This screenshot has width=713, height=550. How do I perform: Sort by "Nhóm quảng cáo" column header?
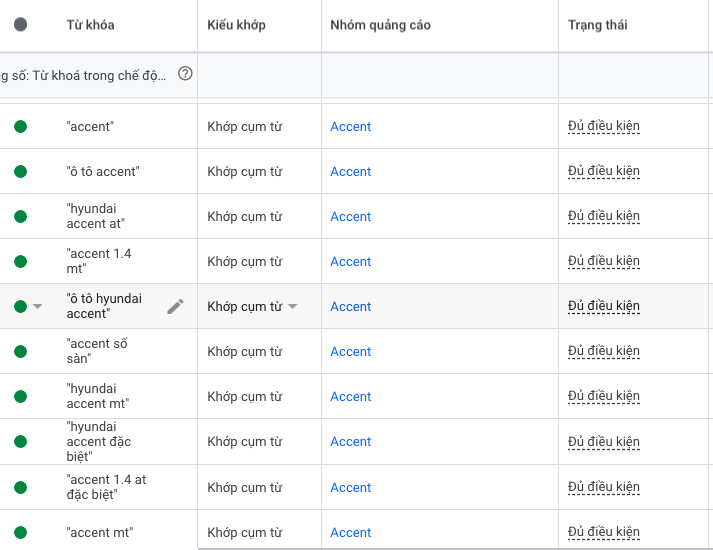380,25
